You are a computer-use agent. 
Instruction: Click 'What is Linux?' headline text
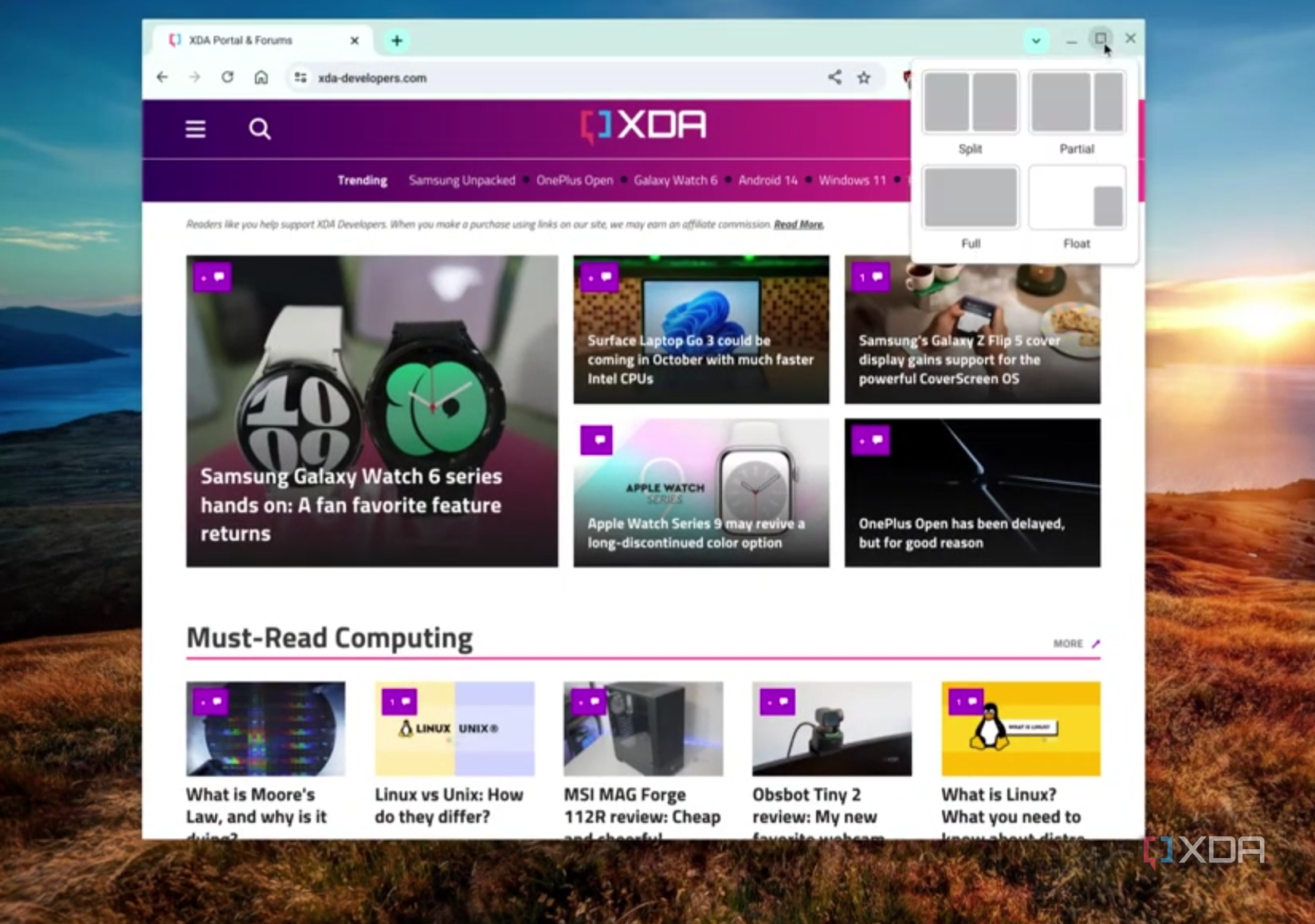click(1012, 812)
